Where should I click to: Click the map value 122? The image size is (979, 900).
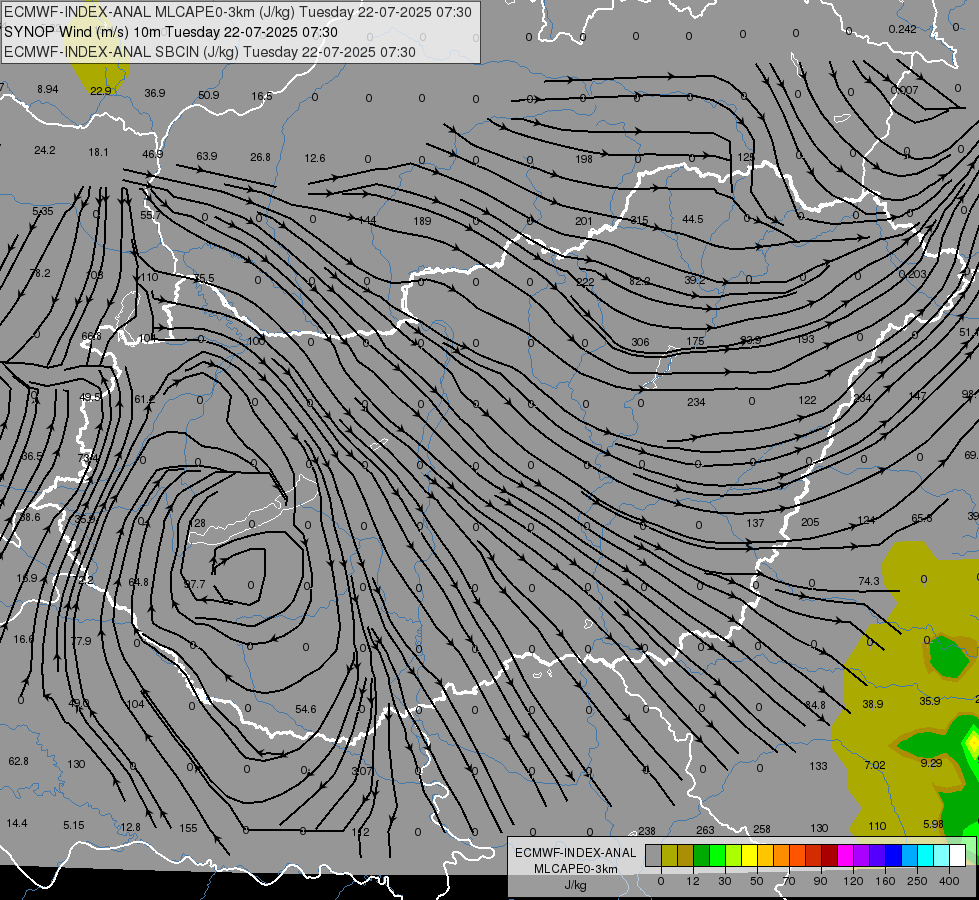[807, 400]
